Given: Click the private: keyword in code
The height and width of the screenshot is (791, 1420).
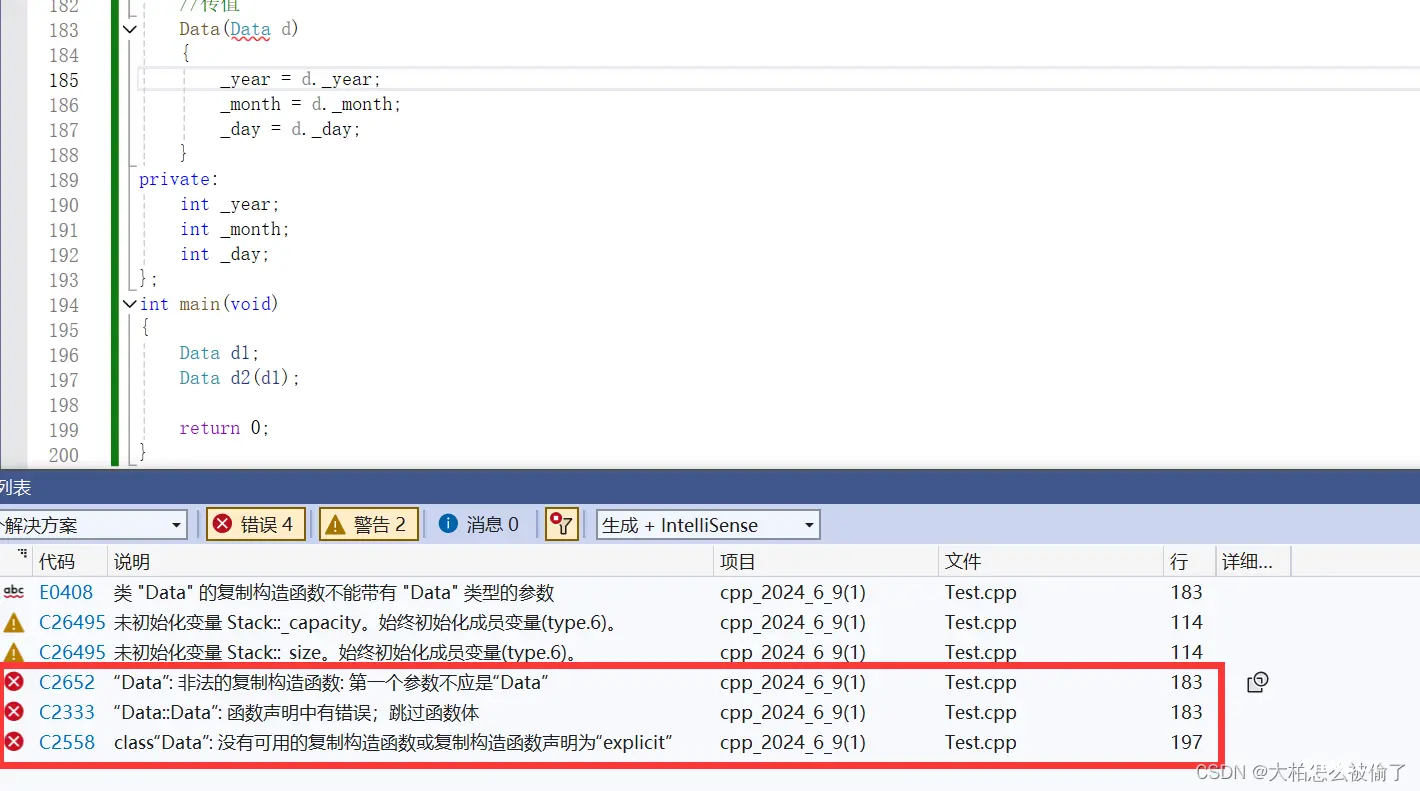Looking at the screenshot, I should point(179,179).
